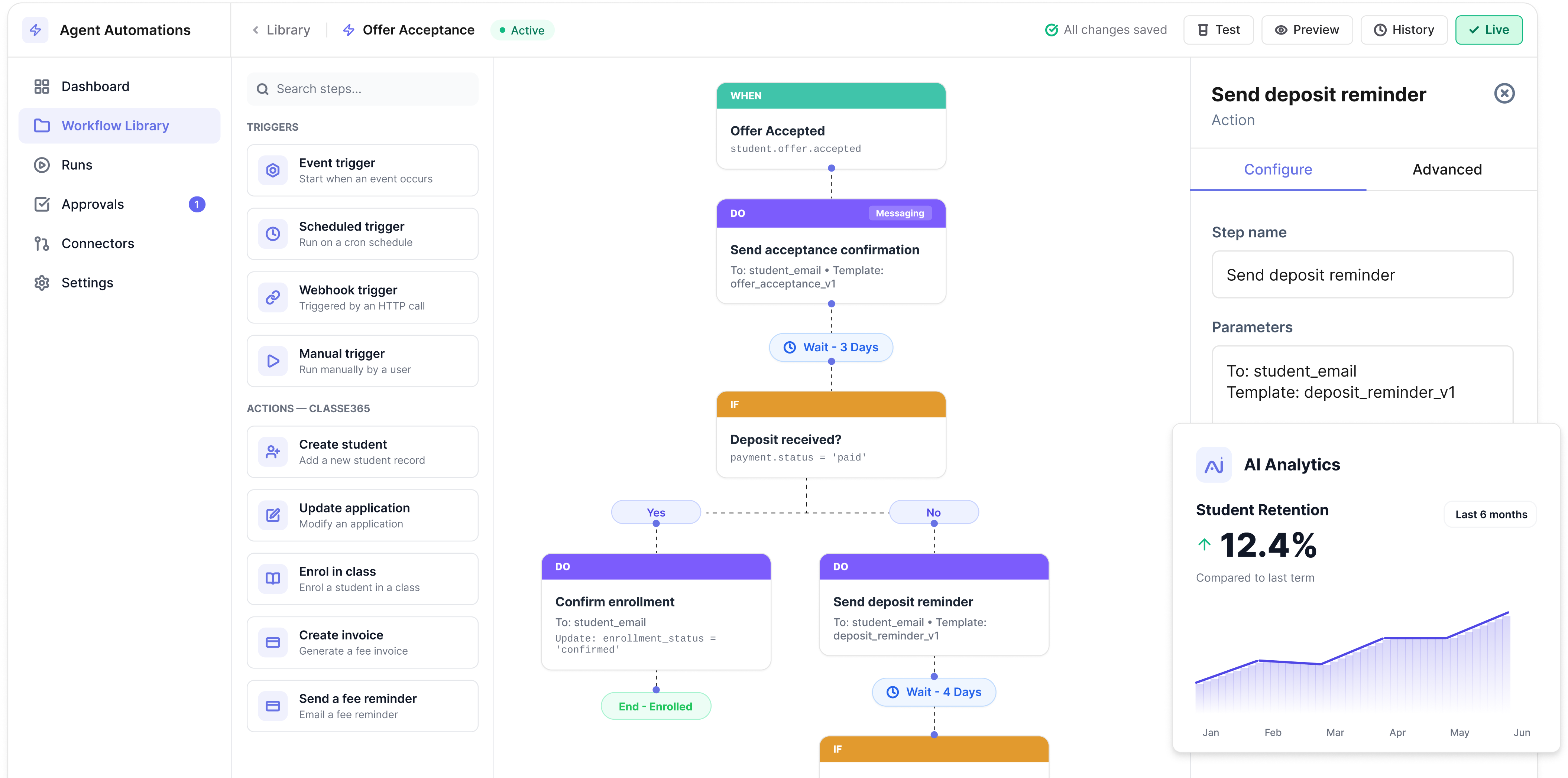Screen dimensions: 1568x778
Task: Pick the Create invoice card icon
Action: [x=273, y=642]
